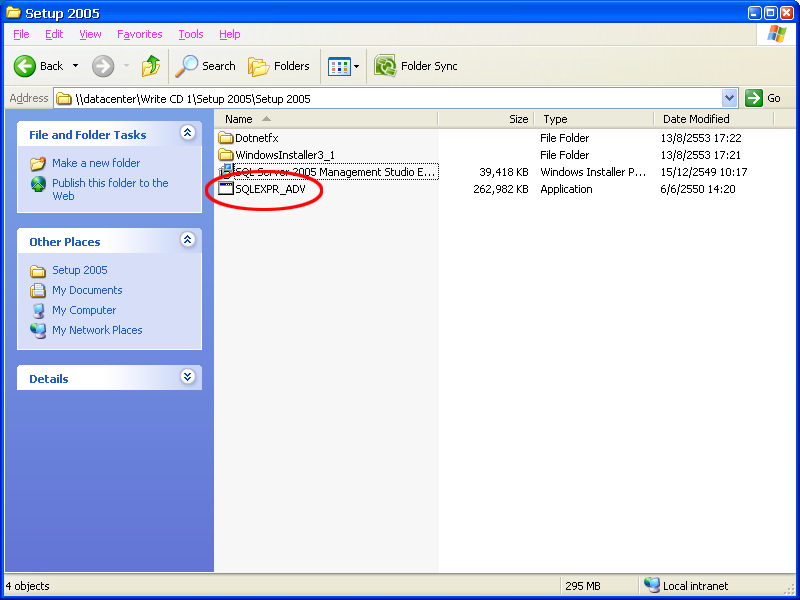Open the Back history dropdown arrow
This screenshot has width=800, height=600.
tap(75, 66)
